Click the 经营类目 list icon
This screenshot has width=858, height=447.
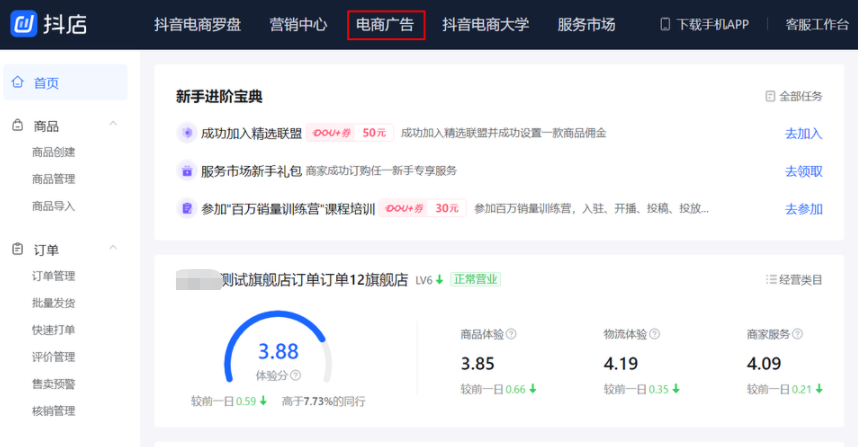[771, 280]
